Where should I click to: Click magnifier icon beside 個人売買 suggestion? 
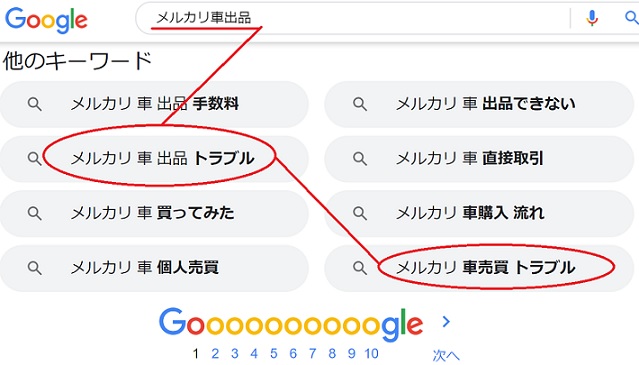(35, 268)
